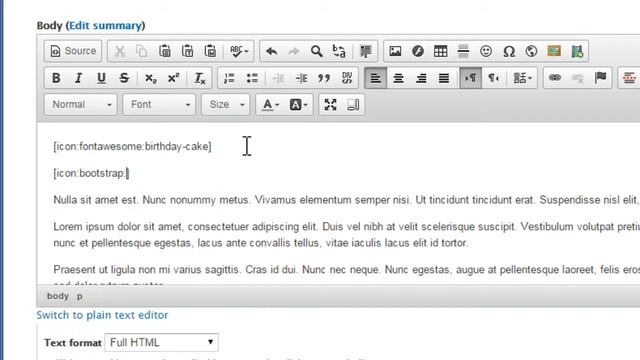Click the Edit summary link
Image resolution: width=640 pixels, height=360 pixels.
click(105, 26)
